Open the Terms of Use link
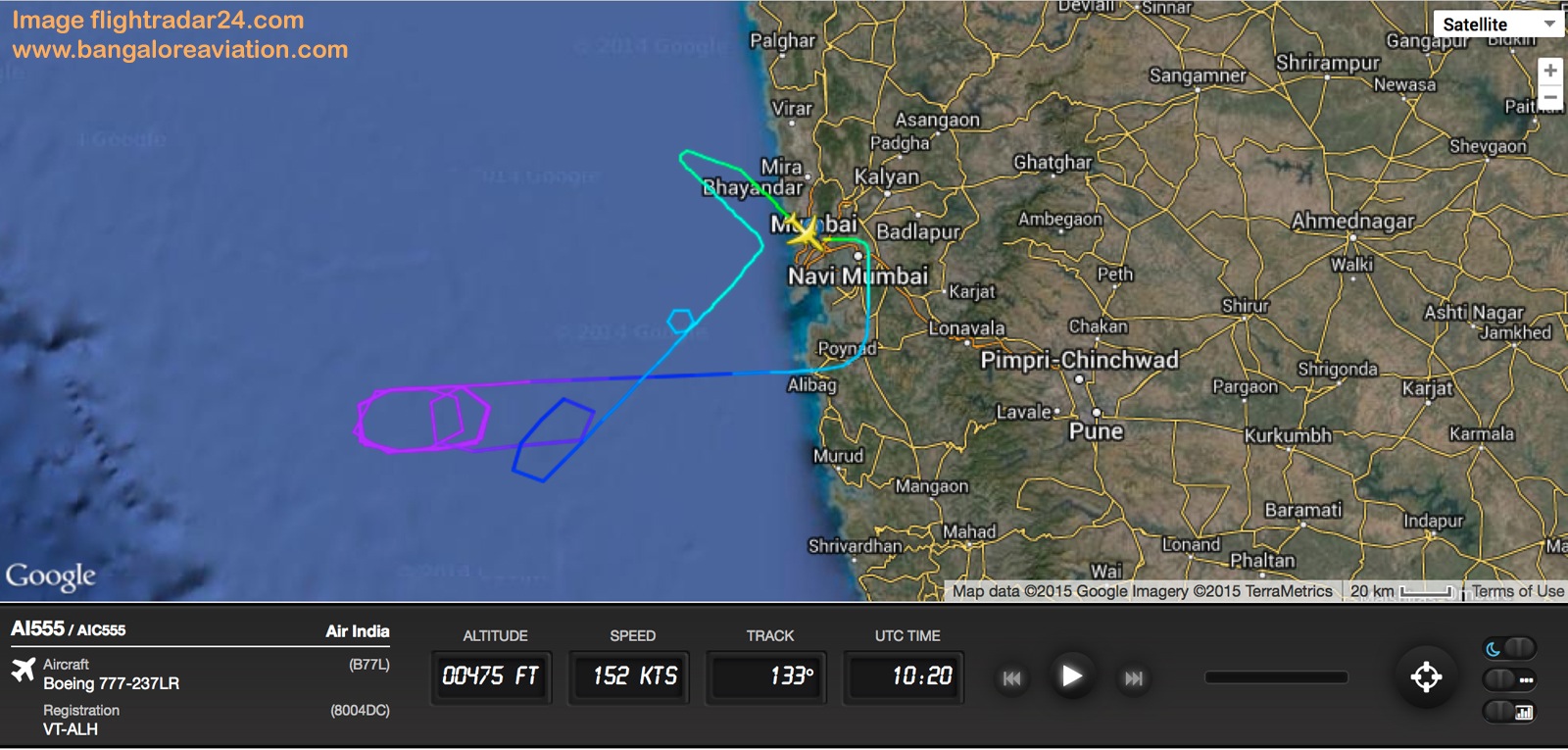 pos(1517,591)
